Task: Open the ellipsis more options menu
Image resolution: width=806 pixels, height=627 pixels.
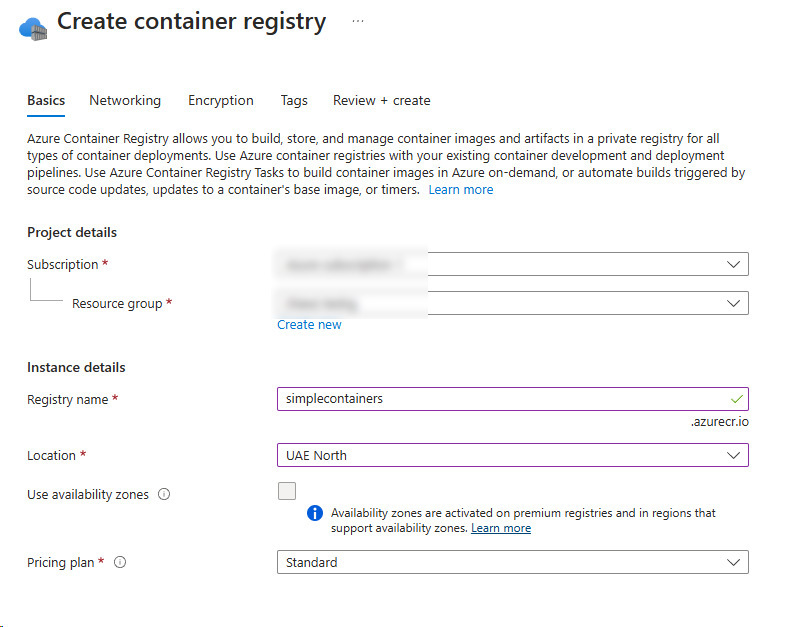Action: click(358, 21)
